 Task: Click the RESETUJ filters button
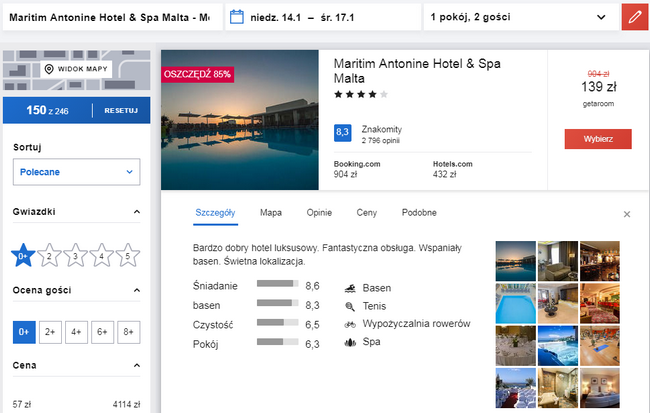click(121, 111)
